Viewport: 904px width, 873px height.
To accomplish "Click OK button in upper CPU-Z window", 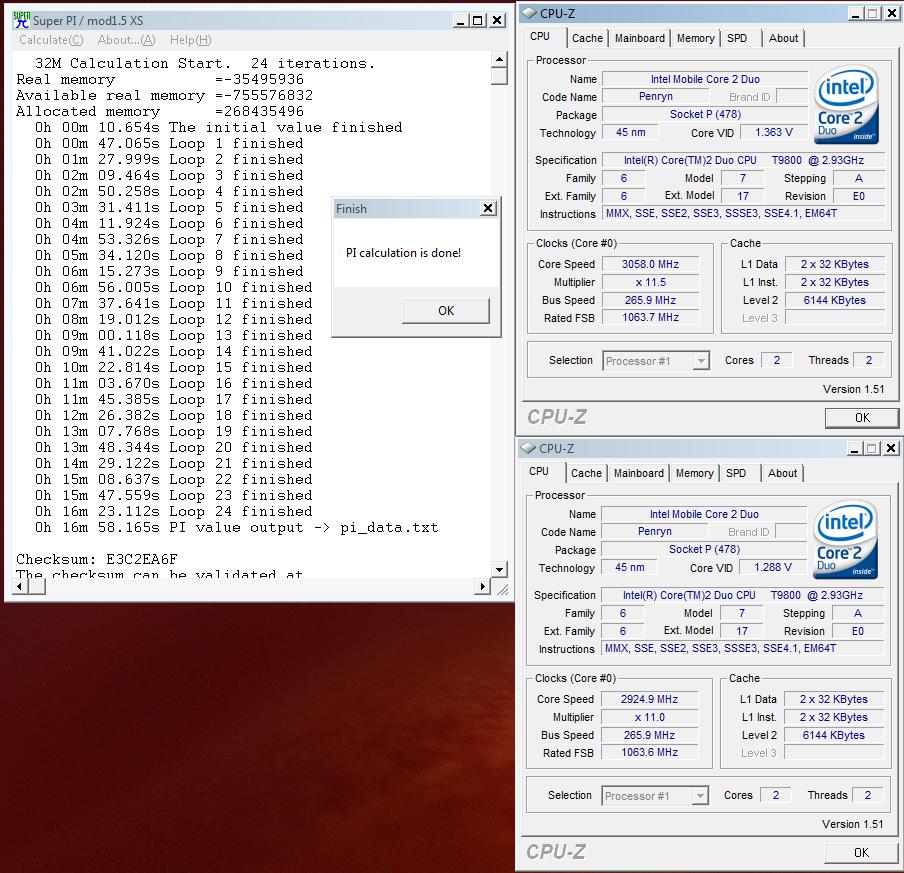I will 862,417.
